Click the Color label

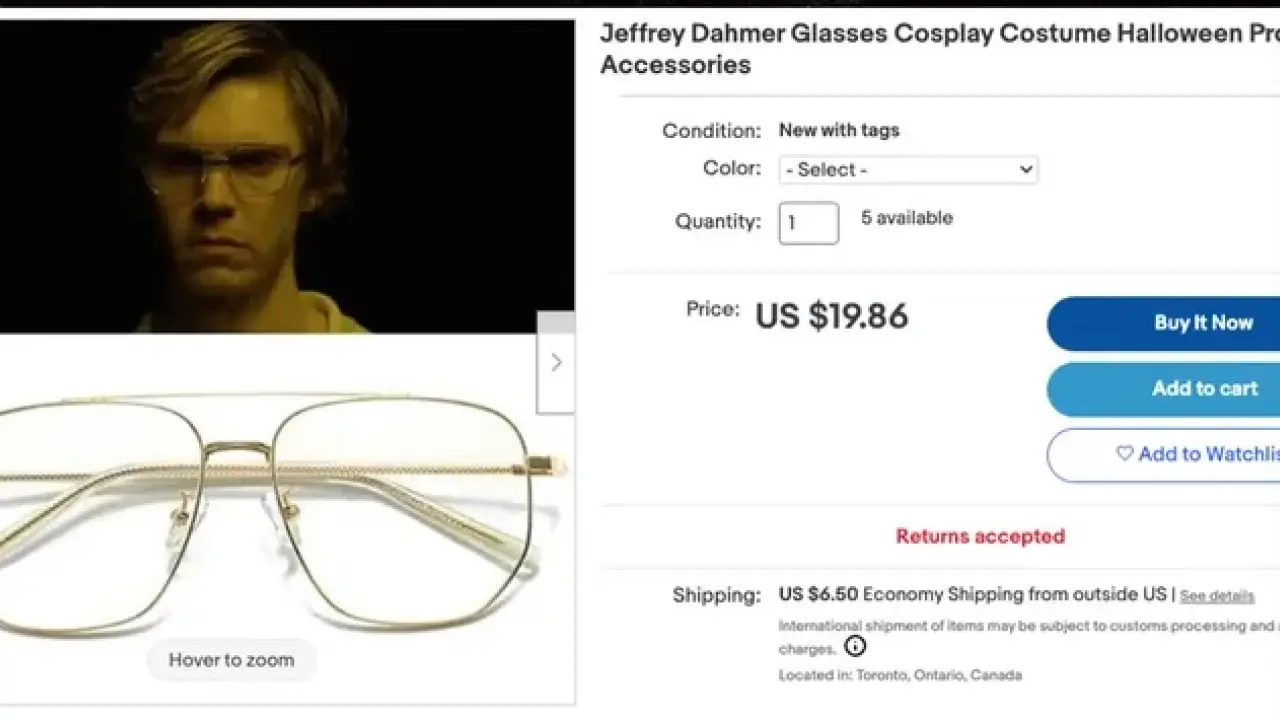click(731, 168)
